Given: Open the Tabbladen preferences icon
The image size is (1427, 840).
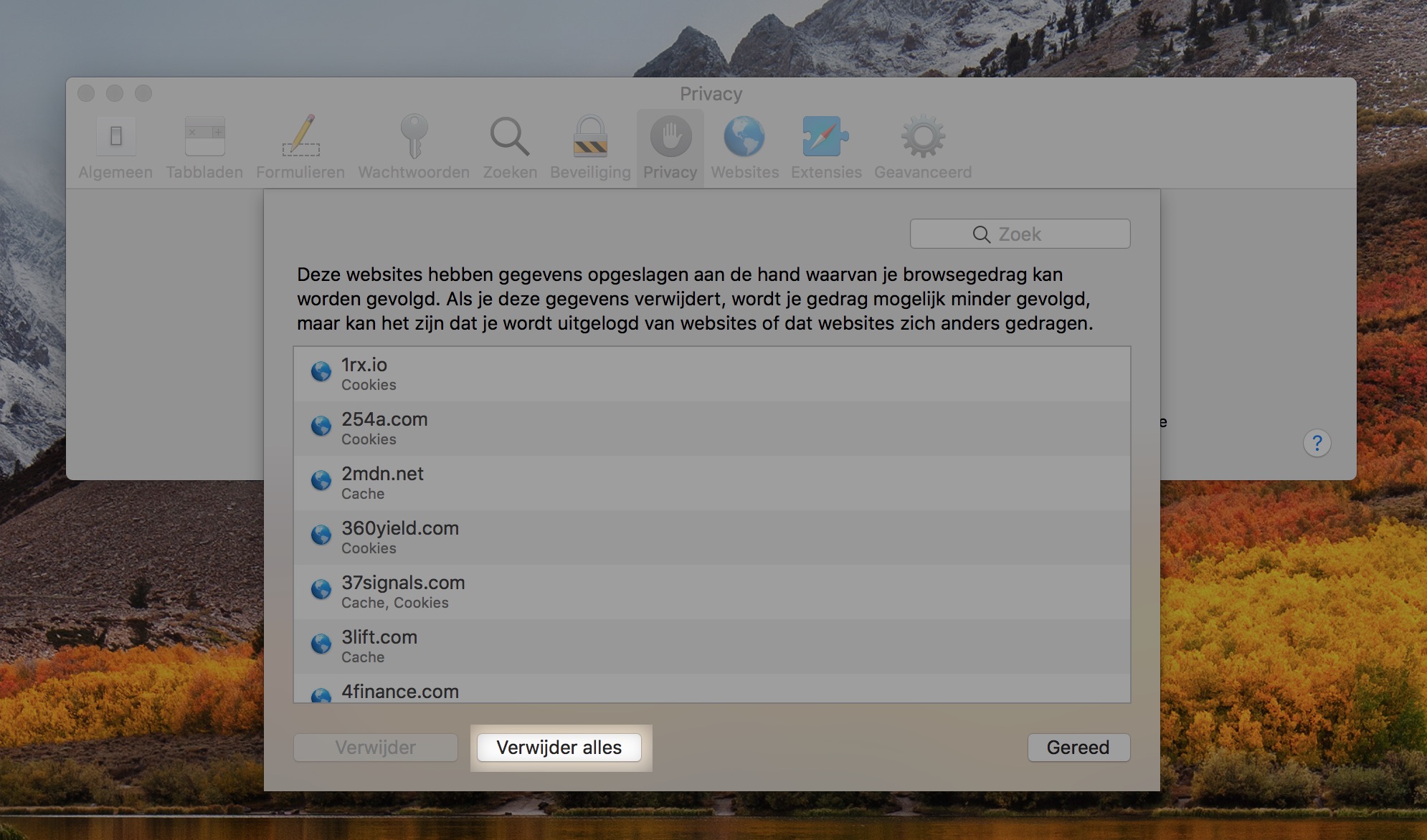Looking at the screenshot, I should point(204,138).
